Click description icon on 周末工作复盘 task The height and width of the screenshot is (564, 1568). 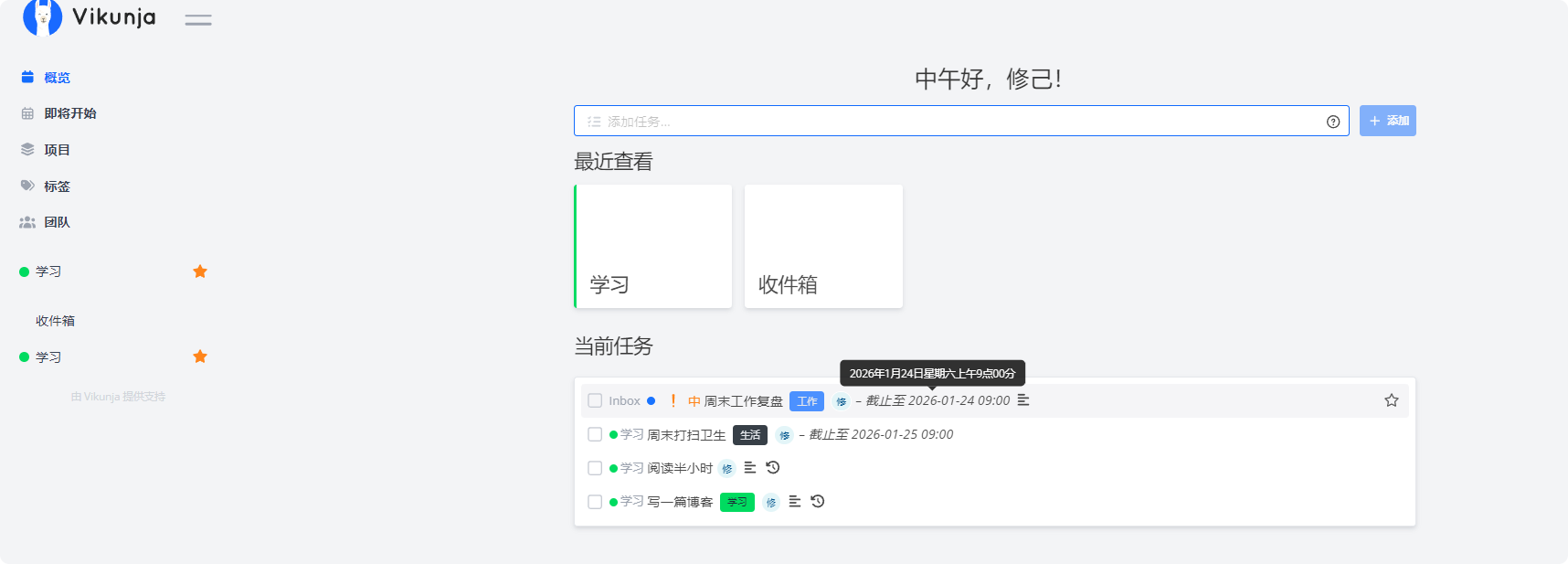tap(1023, 400)
